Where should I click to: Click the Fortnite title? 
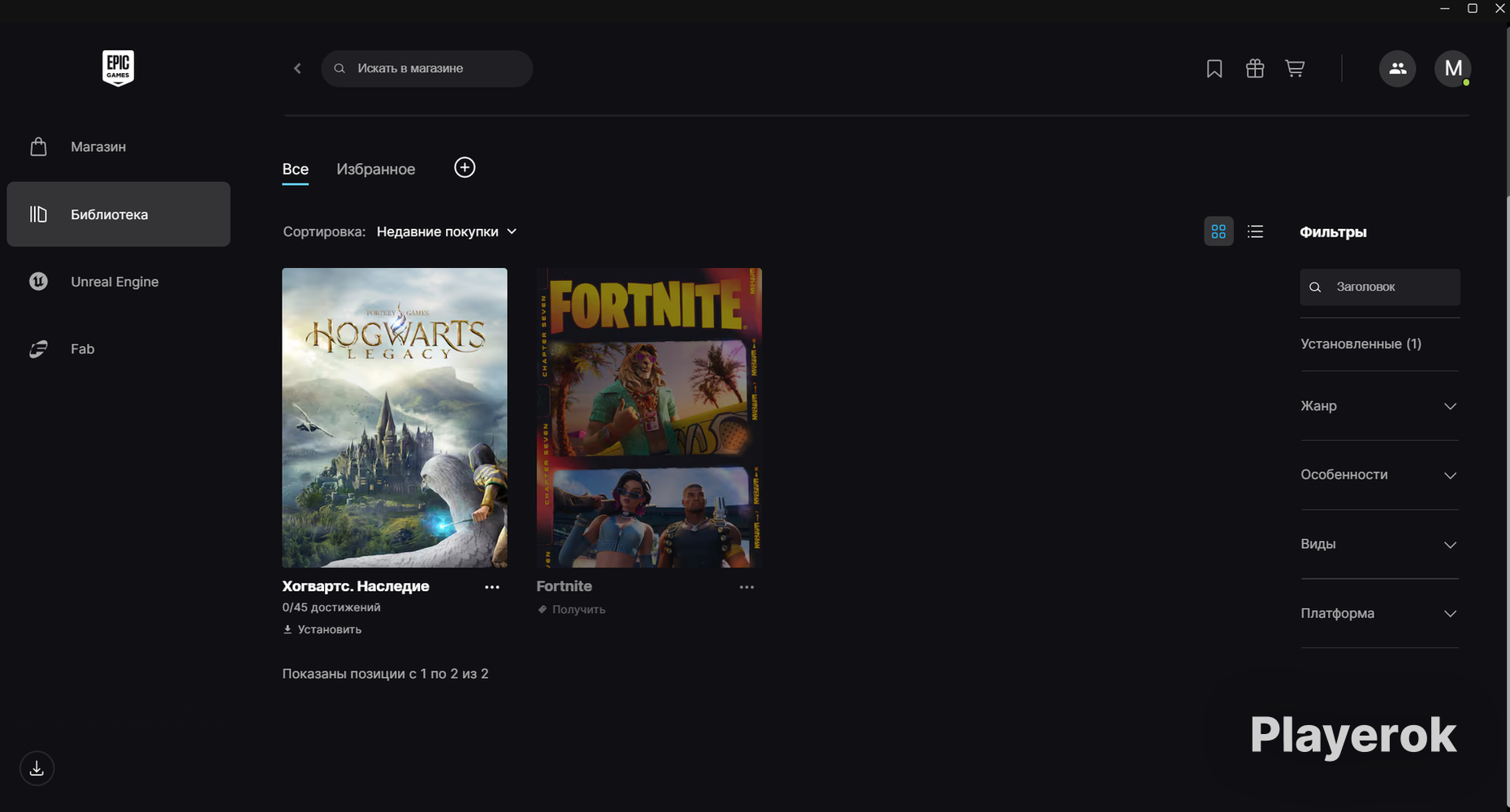(565, 586)
